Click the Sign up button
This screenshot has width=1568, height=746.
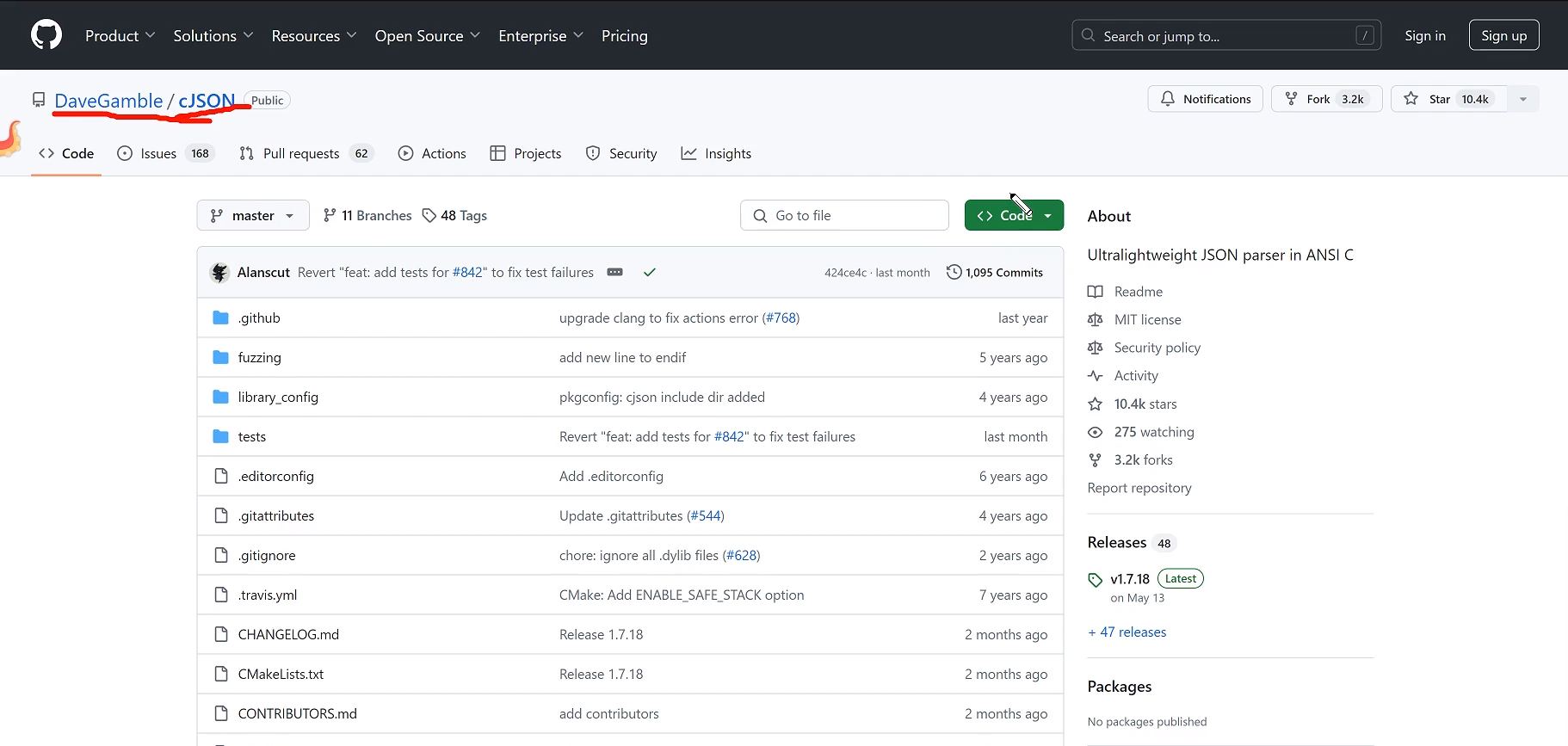point(1504,35)
